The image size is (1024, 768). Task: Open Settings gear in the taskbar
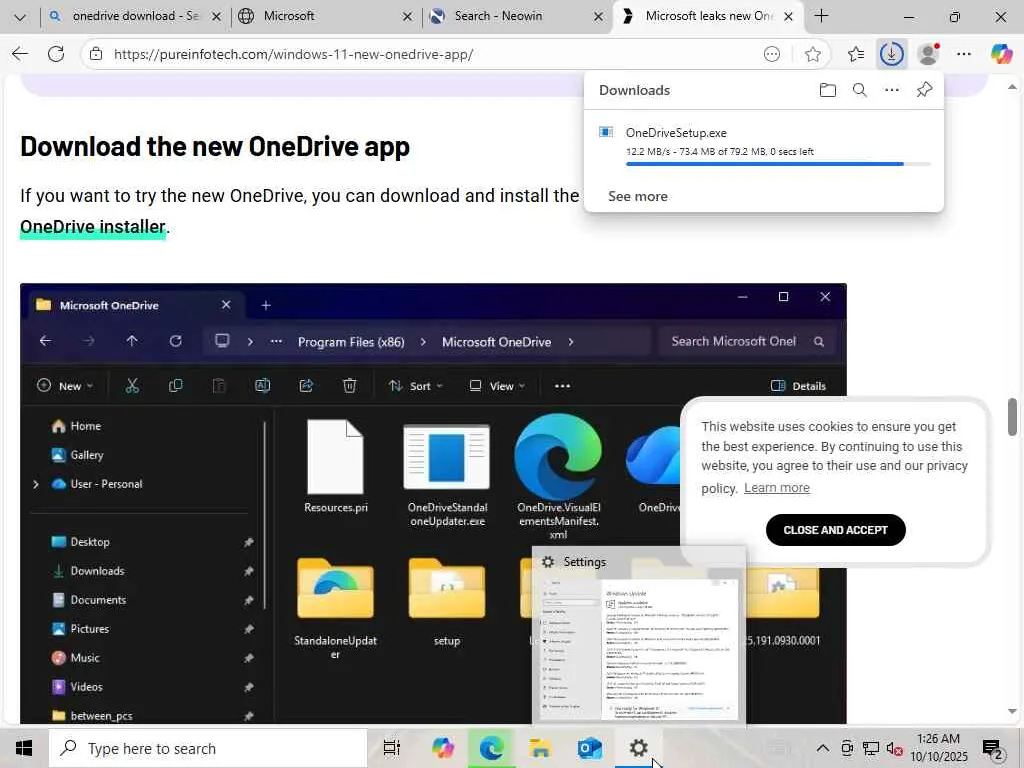pos(639,748)
